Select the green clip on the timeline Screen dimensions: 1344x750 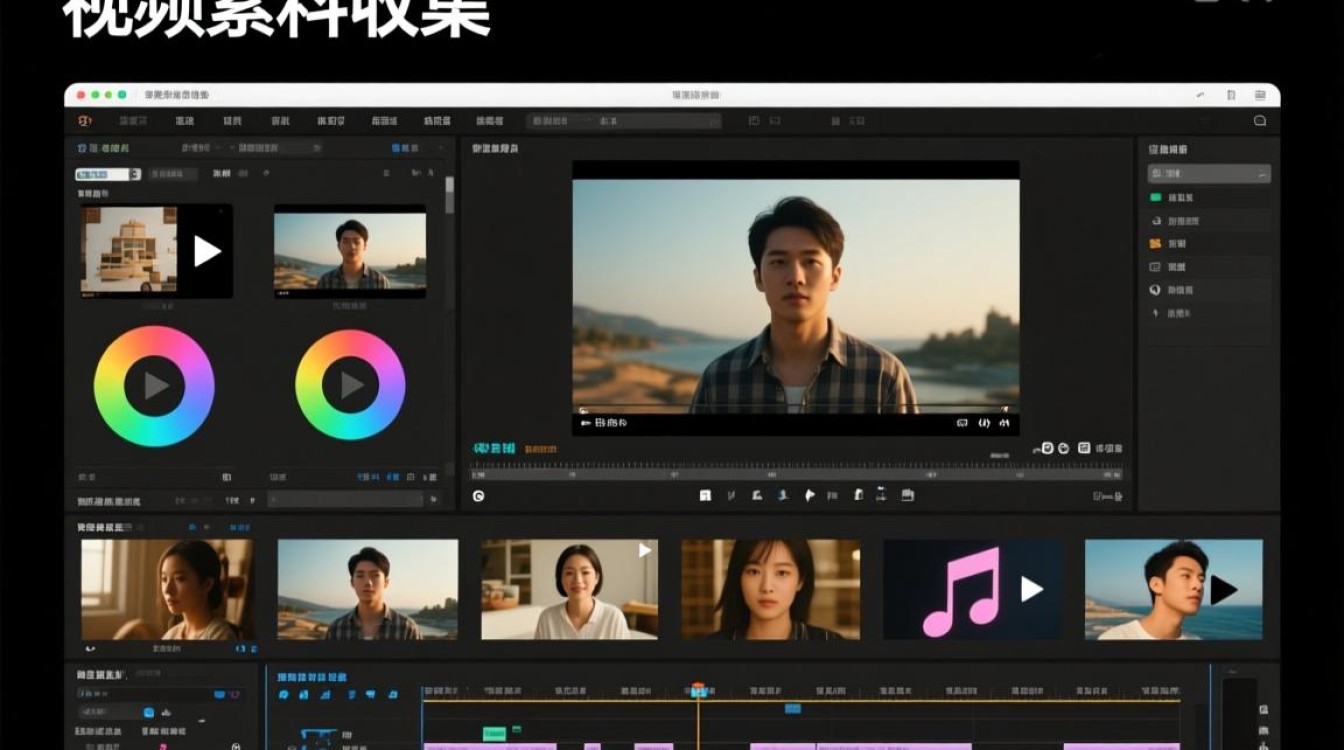click(x=494, y=734)
